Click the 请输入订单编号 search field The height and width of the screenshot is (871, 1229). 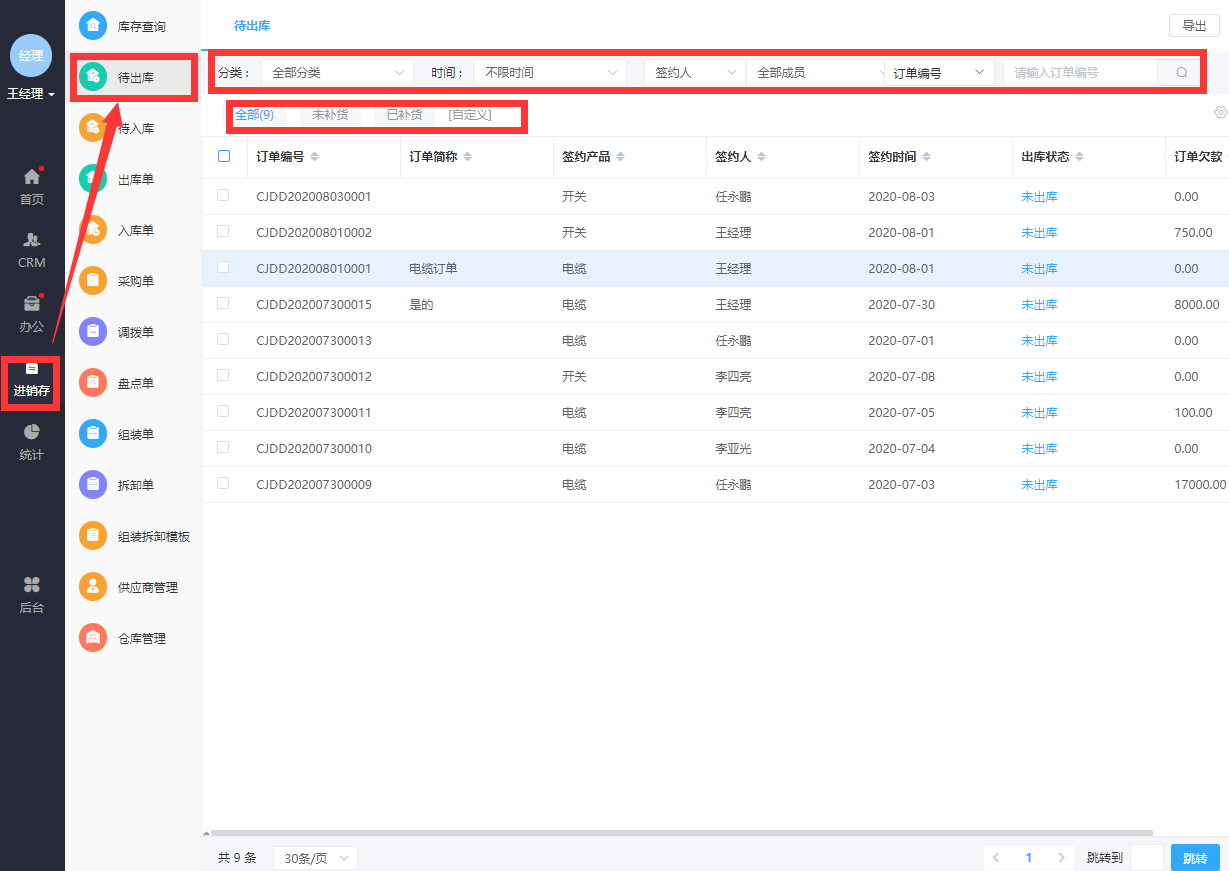pos(1081,73)
